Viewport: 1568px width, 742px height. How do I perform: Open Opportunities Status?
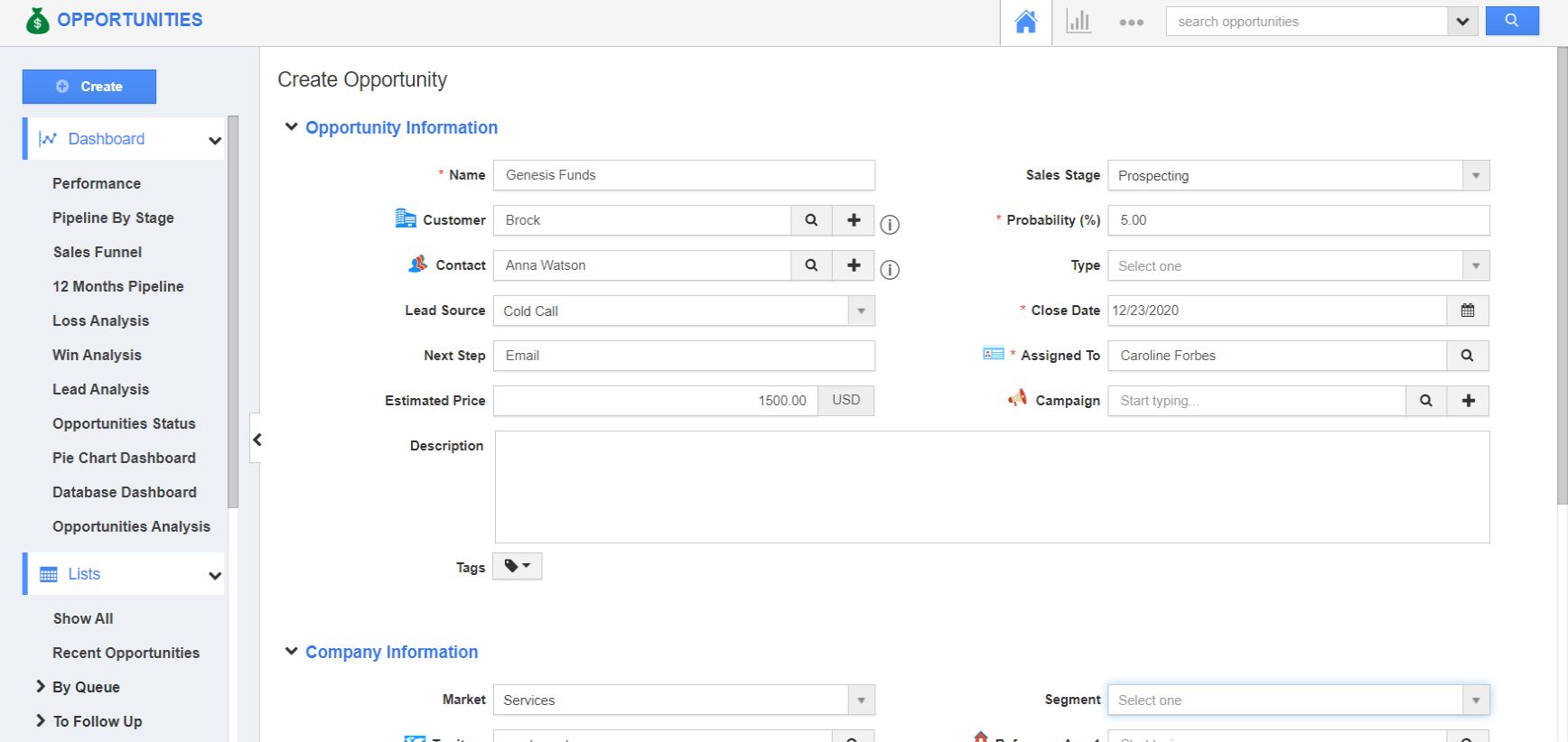(124, 423)
